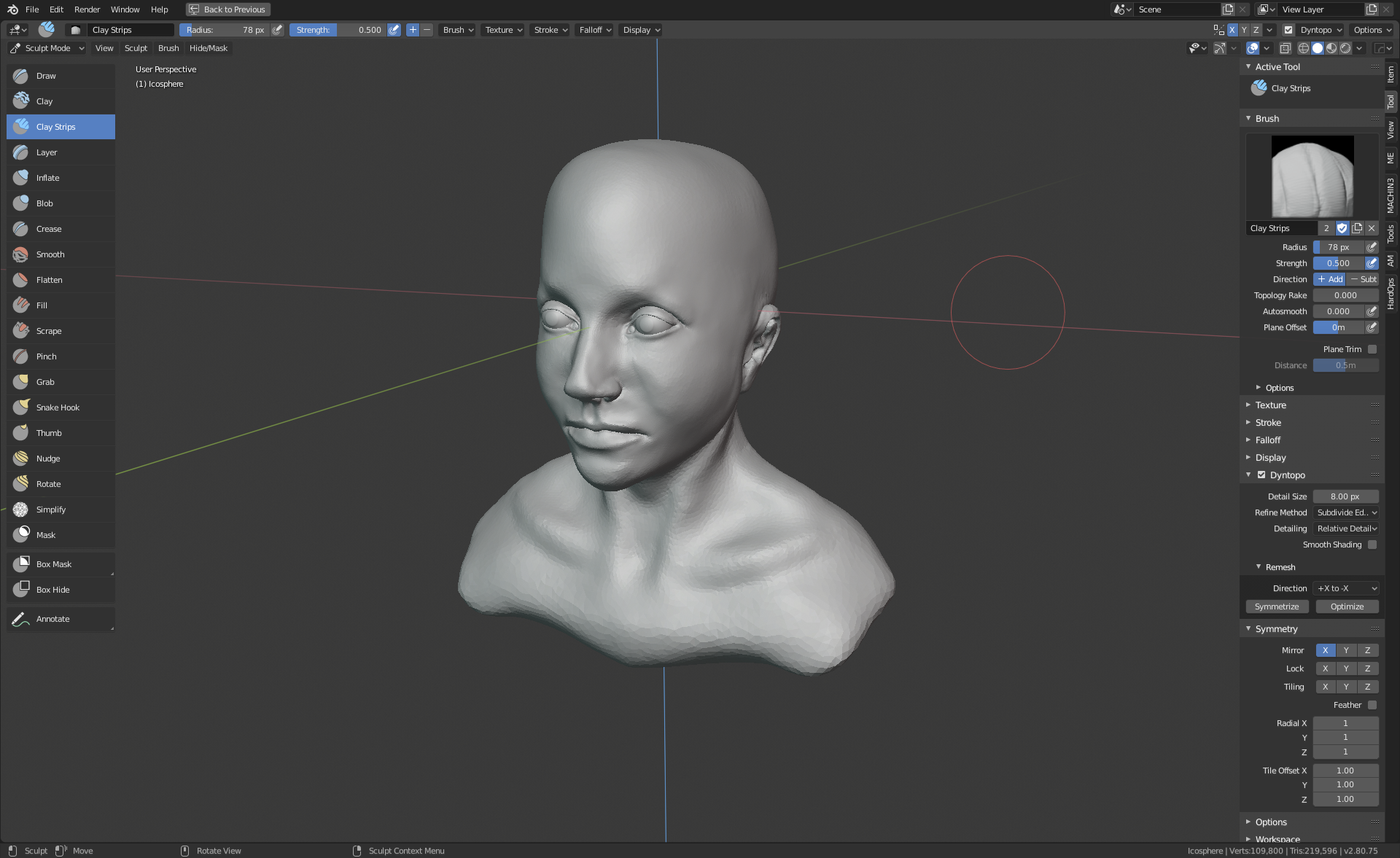The width and height of the screenshot is (1400, 858).
Task: Select the Scrape brush tool
Action: 49,331
